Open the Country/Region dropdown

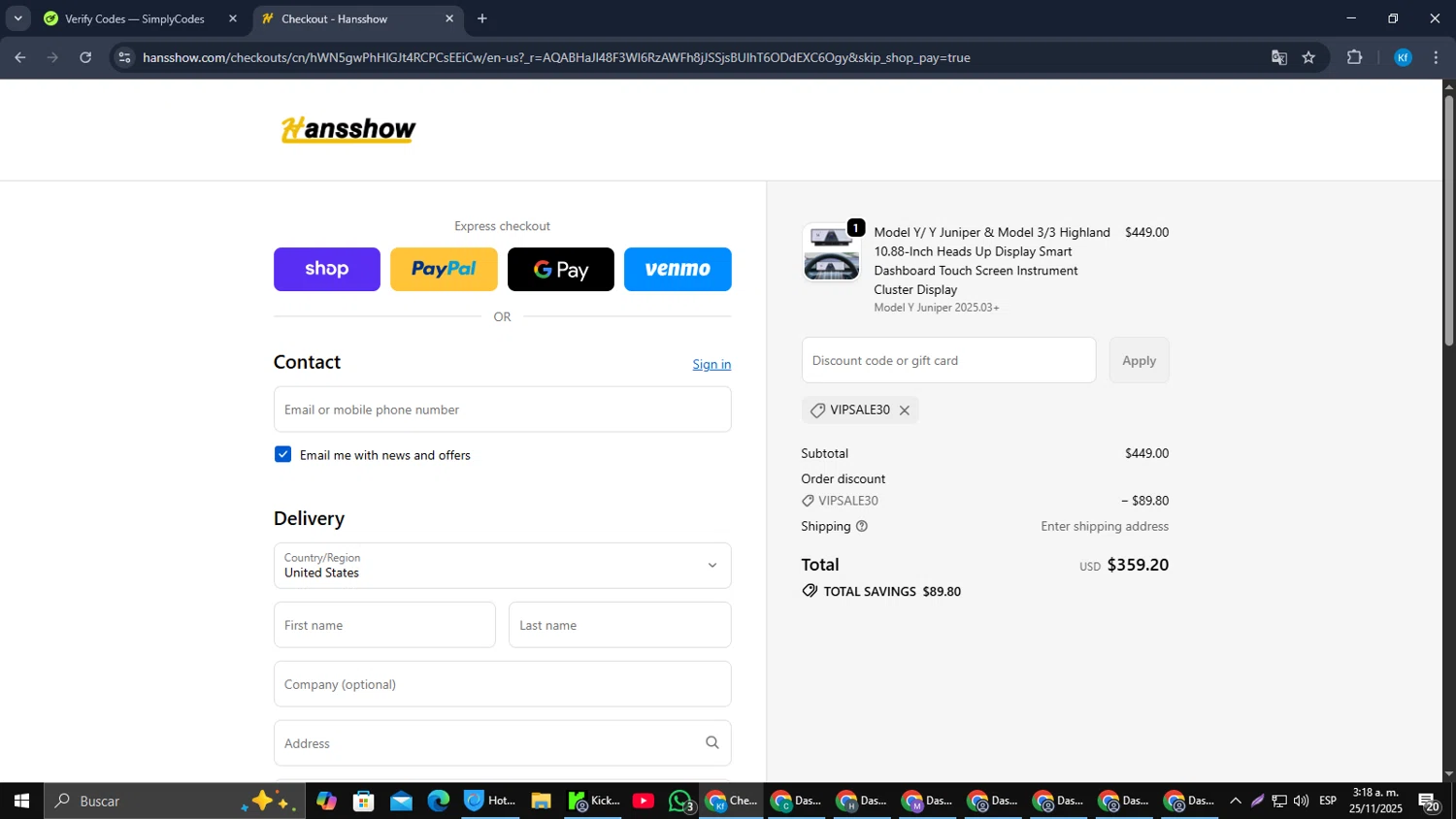click(502, 566)
